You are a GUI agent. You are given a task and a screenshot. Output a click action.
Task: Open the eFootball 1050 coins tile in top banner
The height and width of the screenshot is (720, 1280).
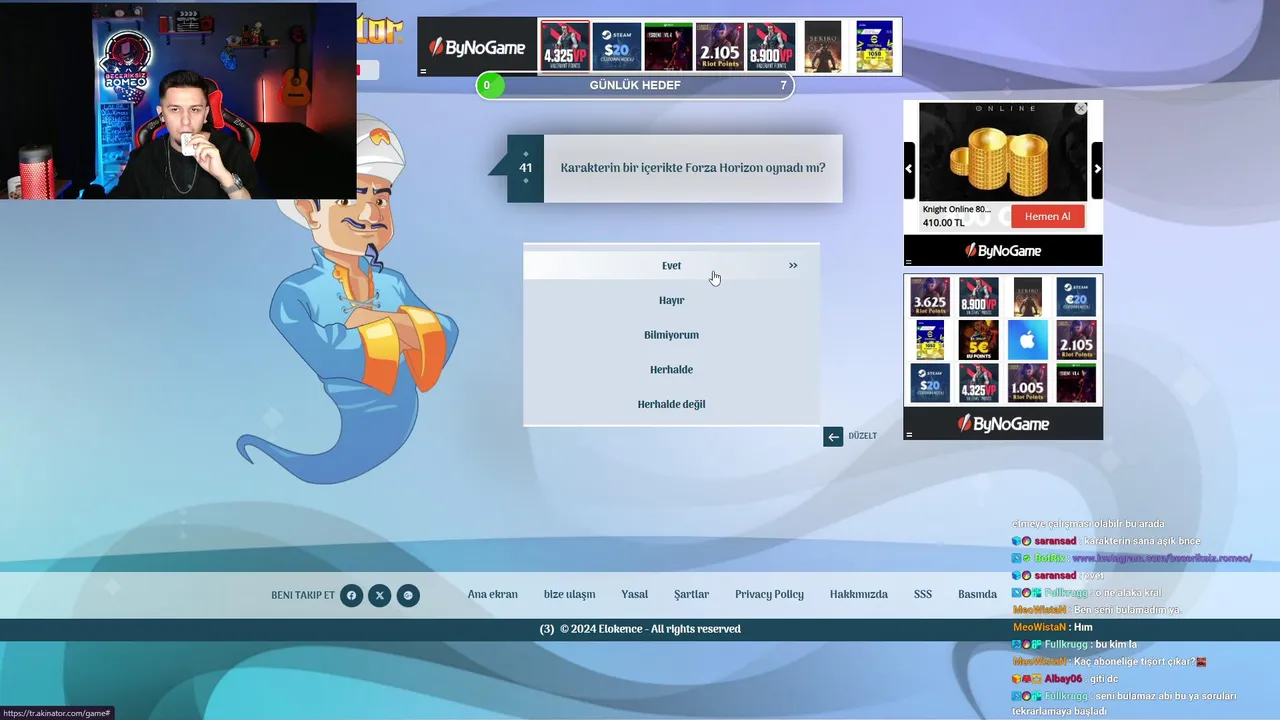click(875, 46)
